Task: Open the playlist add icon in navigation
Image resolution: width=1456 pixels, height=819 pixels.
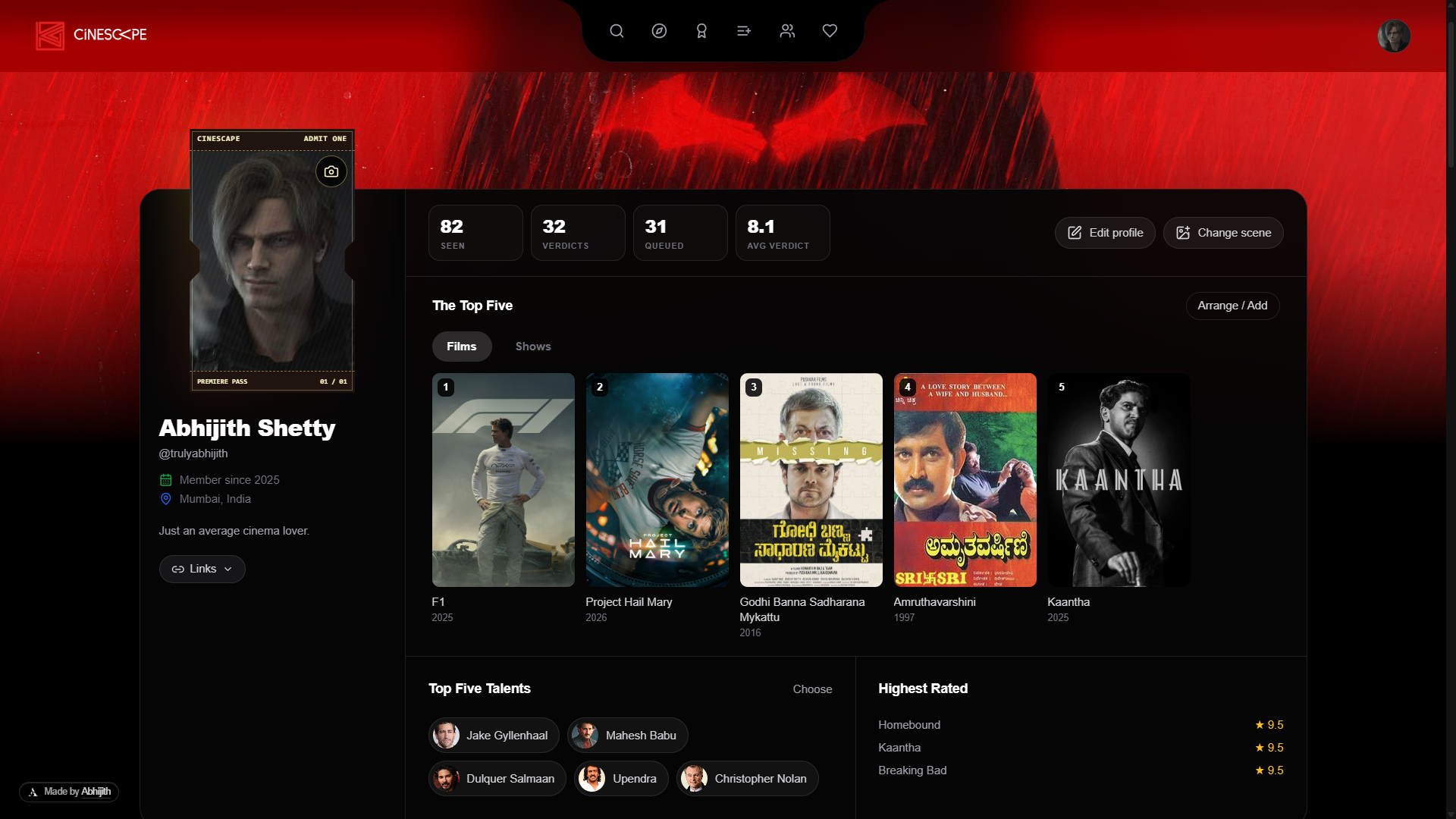Action: click(x=744, y=31)
